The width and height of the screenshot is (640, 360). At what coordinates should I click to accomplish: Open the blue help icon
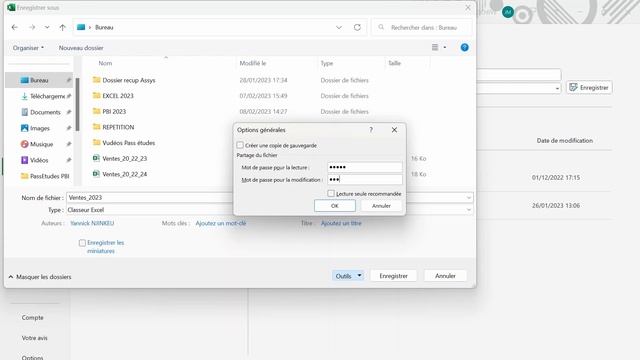click(x=464, y=47)
